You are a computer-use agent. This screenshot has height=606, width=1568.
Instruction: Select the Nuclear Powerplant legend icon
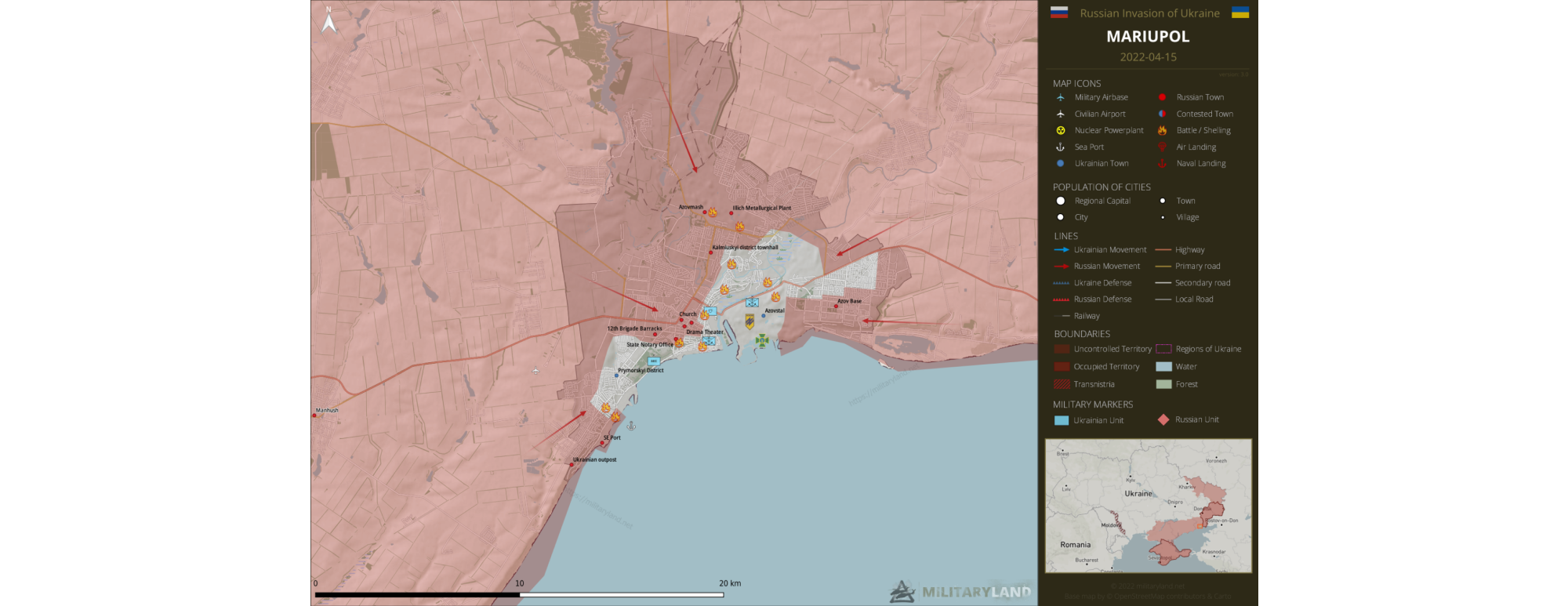tap(1060, 130)
